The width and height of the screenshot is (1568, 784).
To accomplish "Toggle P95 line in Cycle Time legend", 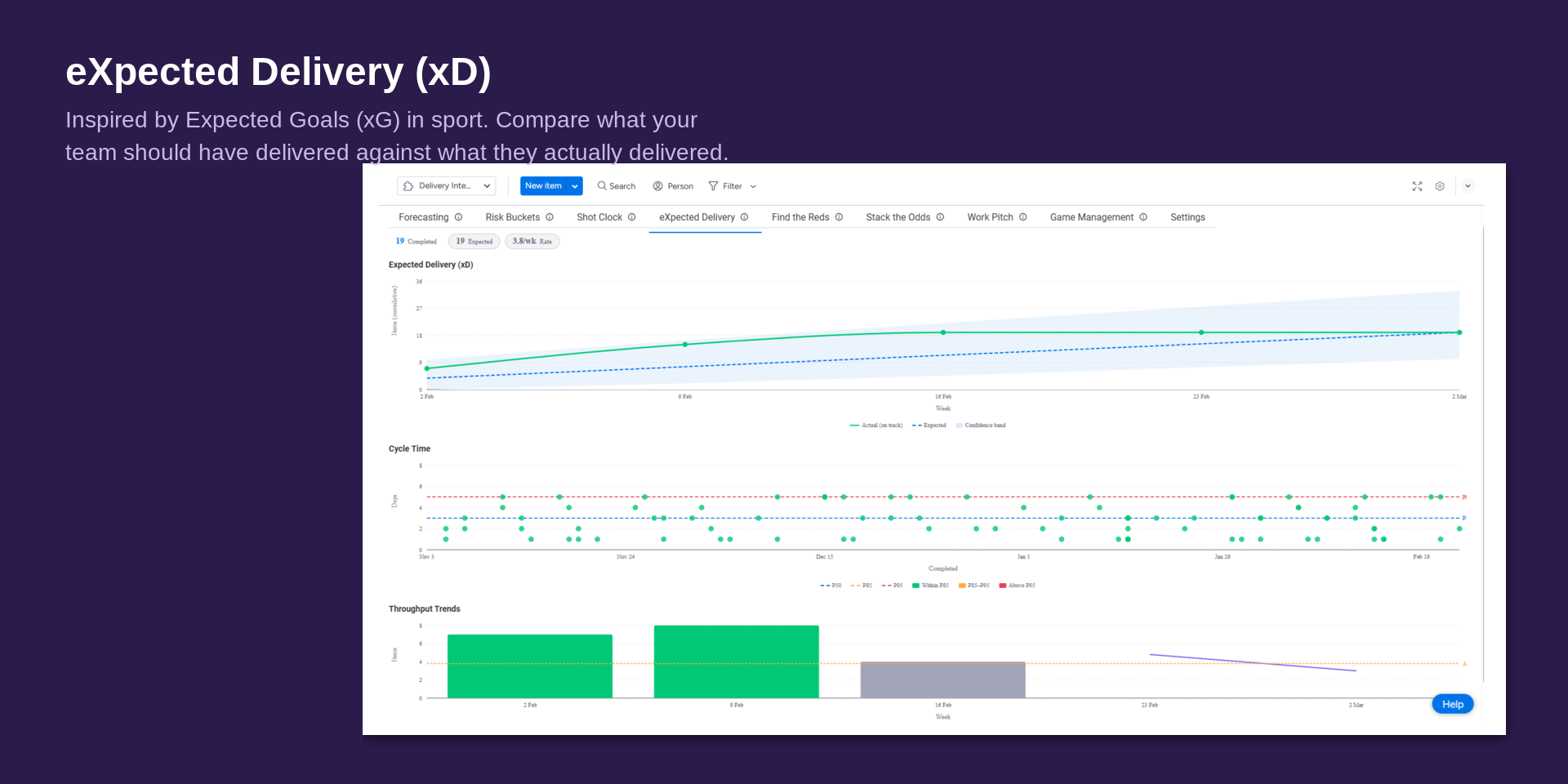I will (892, 586).
